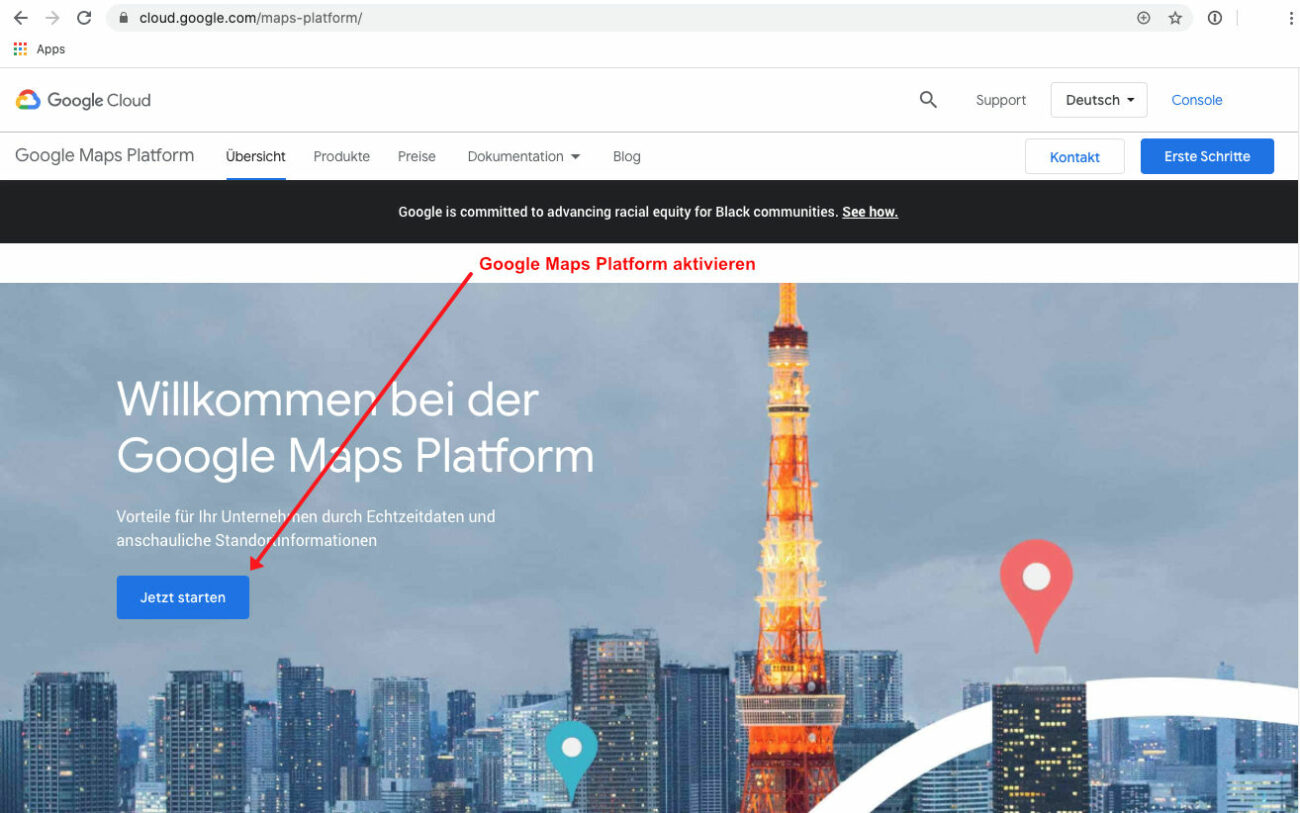
Task: Expand the Dokumentation dropdown menu
Action: 524,157
